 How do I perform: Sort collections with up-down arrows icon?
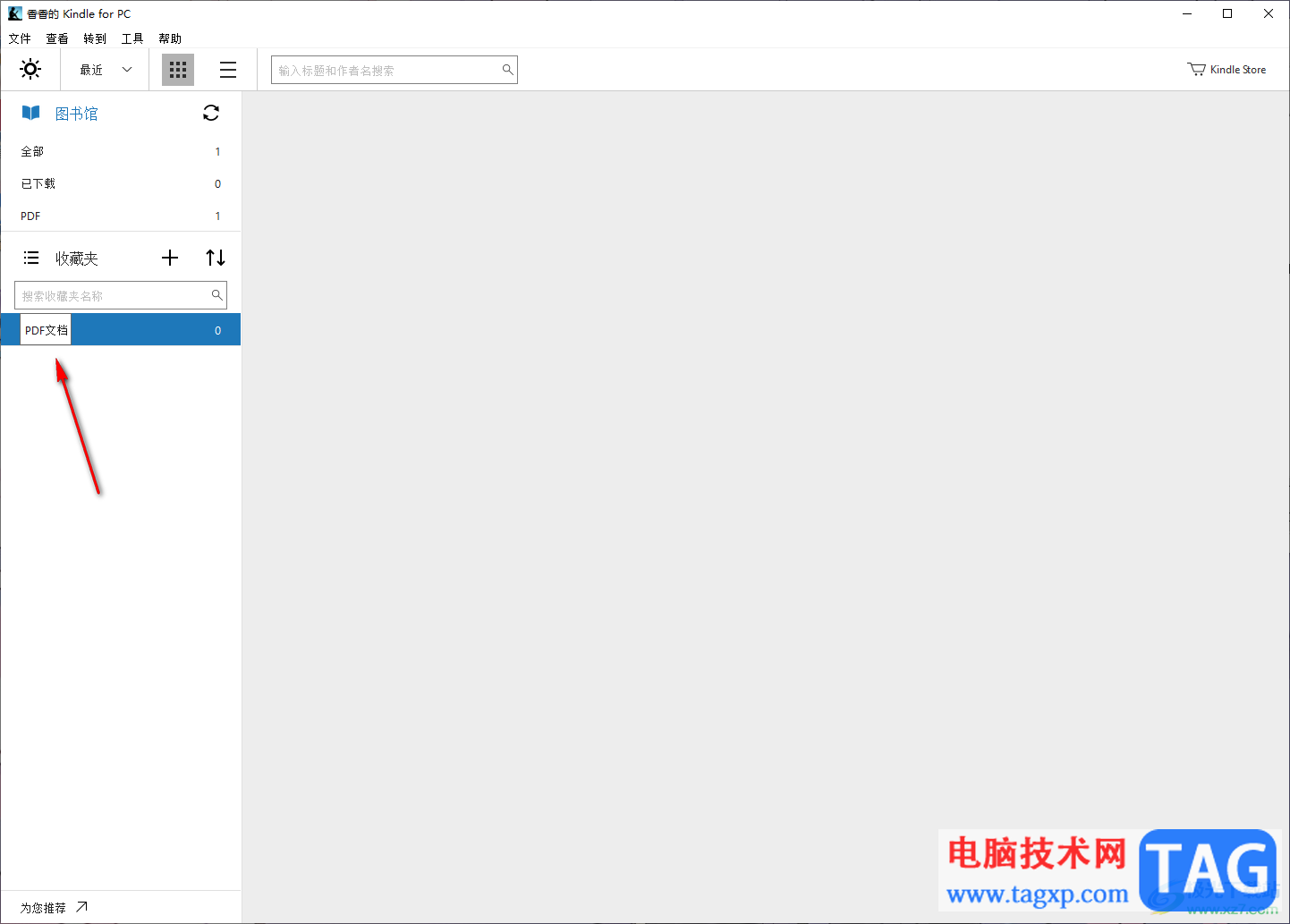click(216, 258)
